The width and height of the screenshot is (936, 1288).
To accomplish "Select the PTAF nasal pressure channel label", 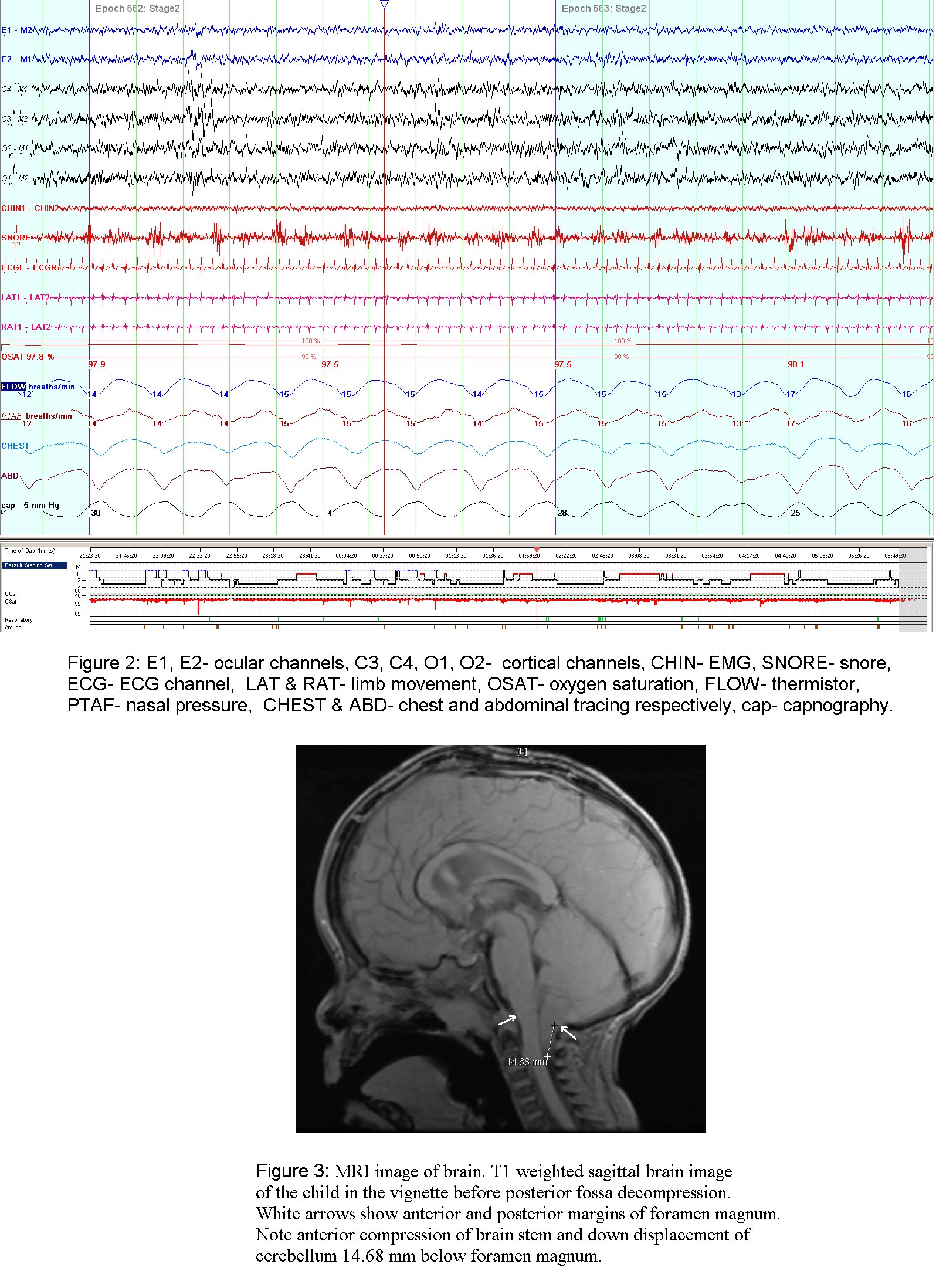I will coord(11,416).
